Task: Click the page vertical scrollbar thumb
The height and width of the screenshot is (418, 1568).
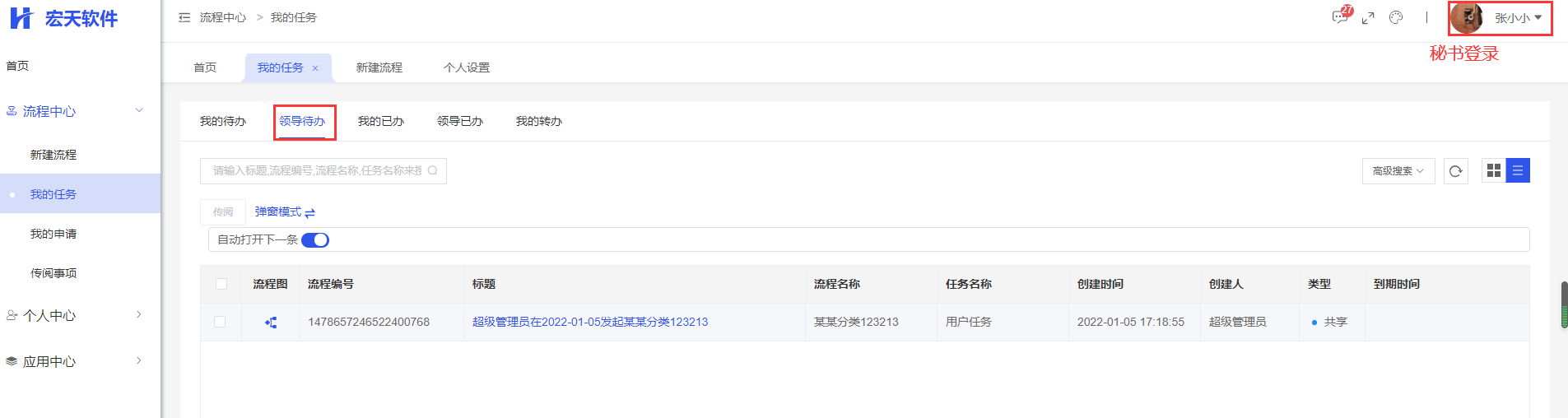Action: click(1564, 305)
